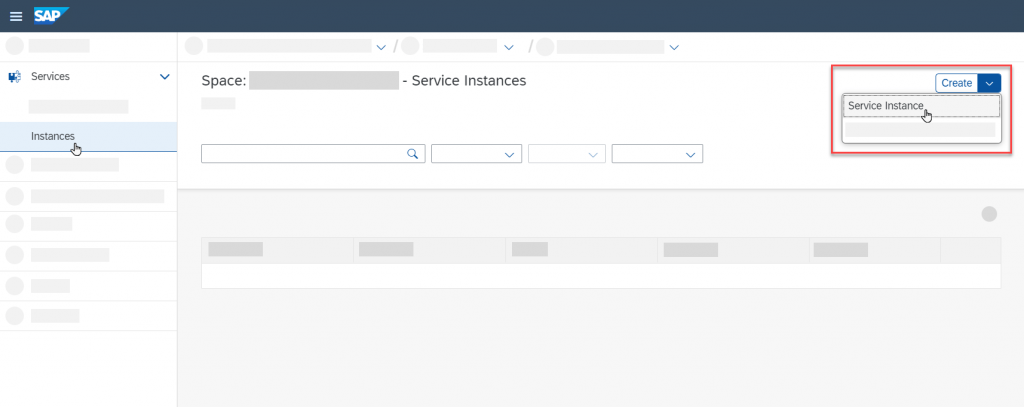Click the Services puzzle icon
The height and width of the screenshot is (407, 1024).
(x=14, y=76)
